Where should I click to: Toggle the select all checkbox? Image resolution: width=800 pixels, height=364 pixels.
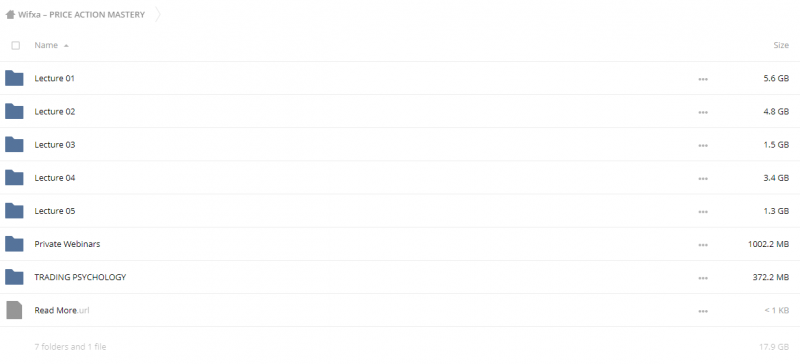click(16, 45)
